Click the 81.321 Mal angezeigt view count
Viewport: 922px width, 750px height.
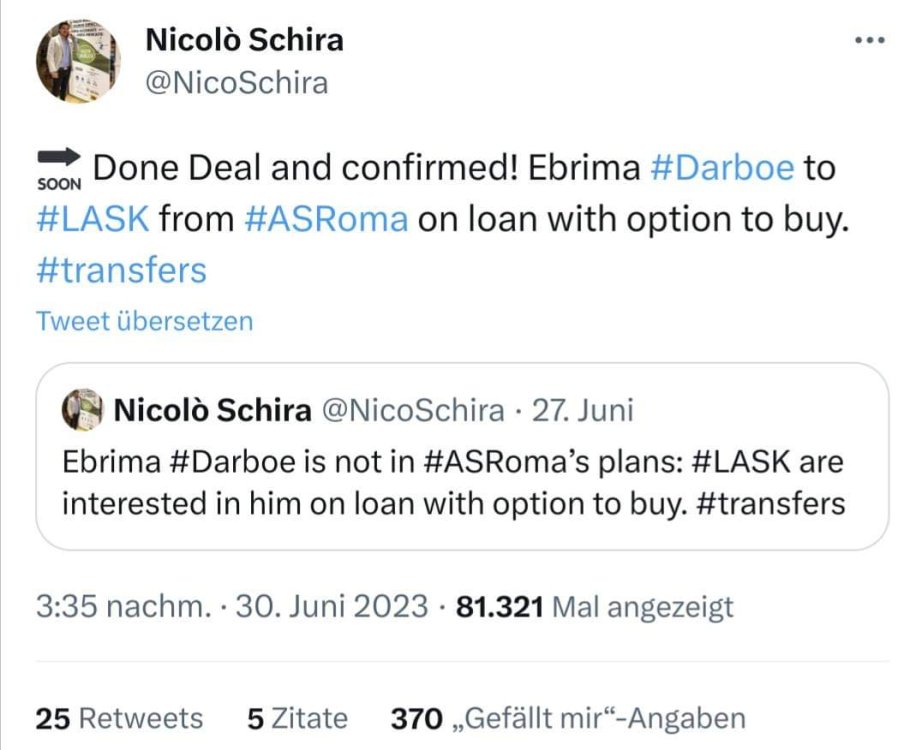[594, 606]
